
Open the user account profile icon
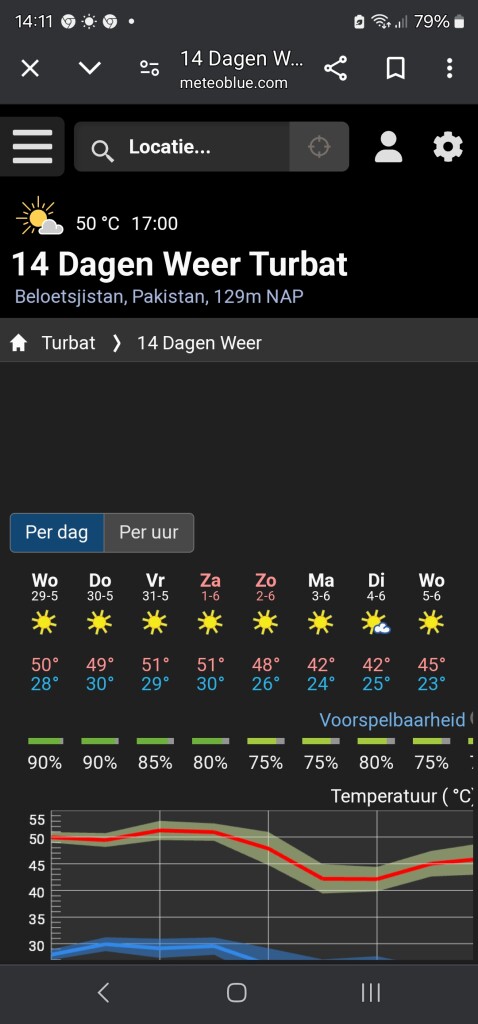tap(388, 147)
